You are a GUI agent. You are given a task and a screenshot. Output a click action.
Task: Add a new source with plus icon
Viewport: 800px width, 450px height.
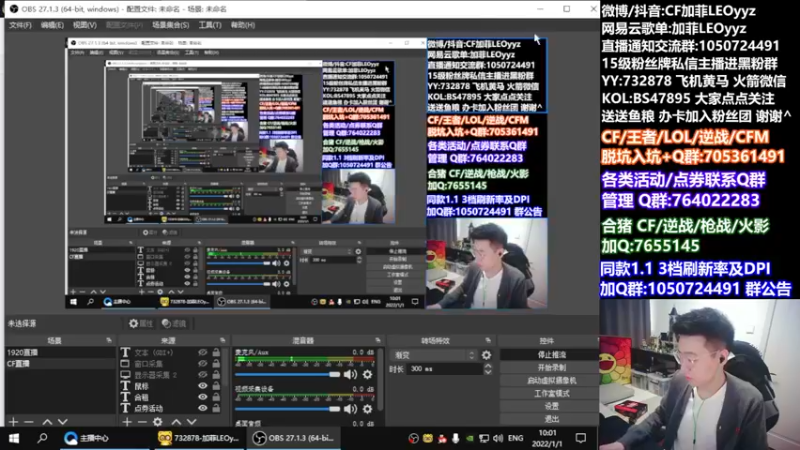tap(127, 421)
